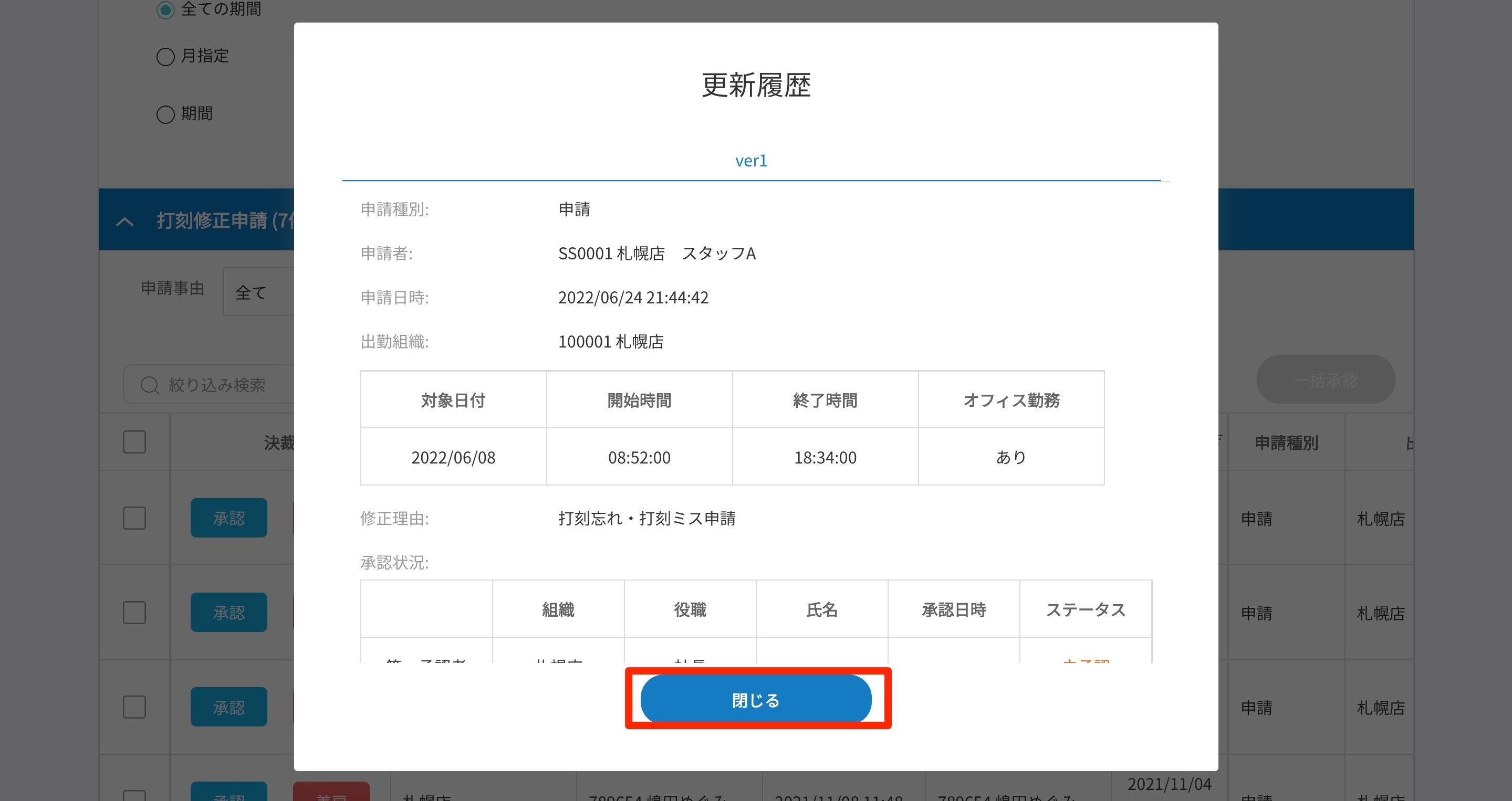
Task: Select the 全ての期間 radio button
Action: [165, 9]
